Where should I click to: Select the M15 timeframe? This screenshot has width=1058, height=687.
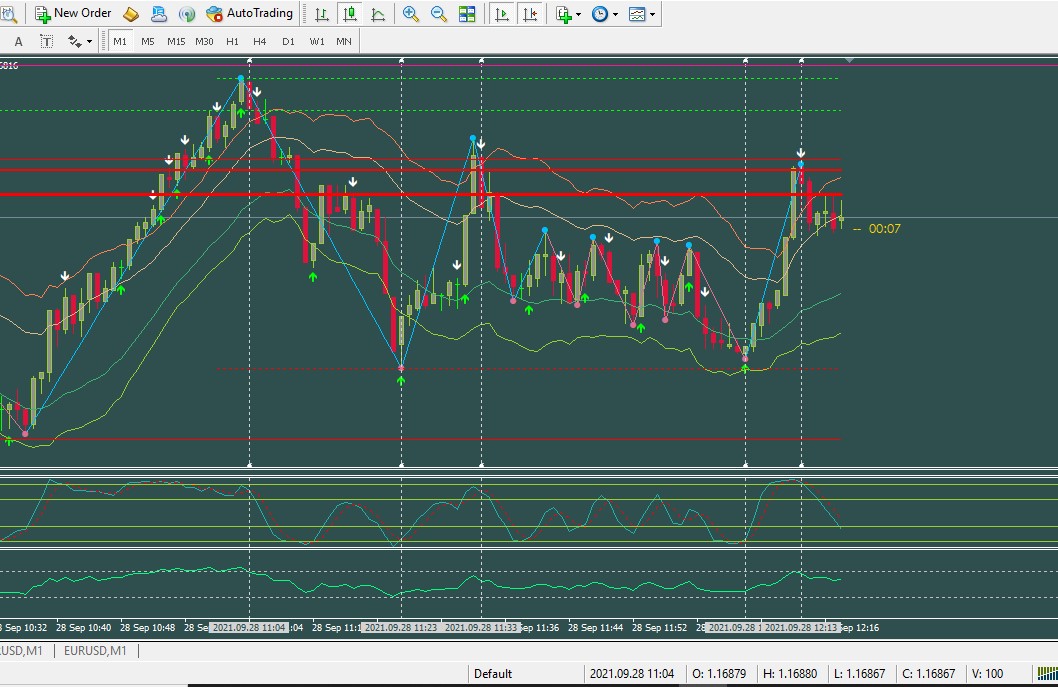pos(176,41)
